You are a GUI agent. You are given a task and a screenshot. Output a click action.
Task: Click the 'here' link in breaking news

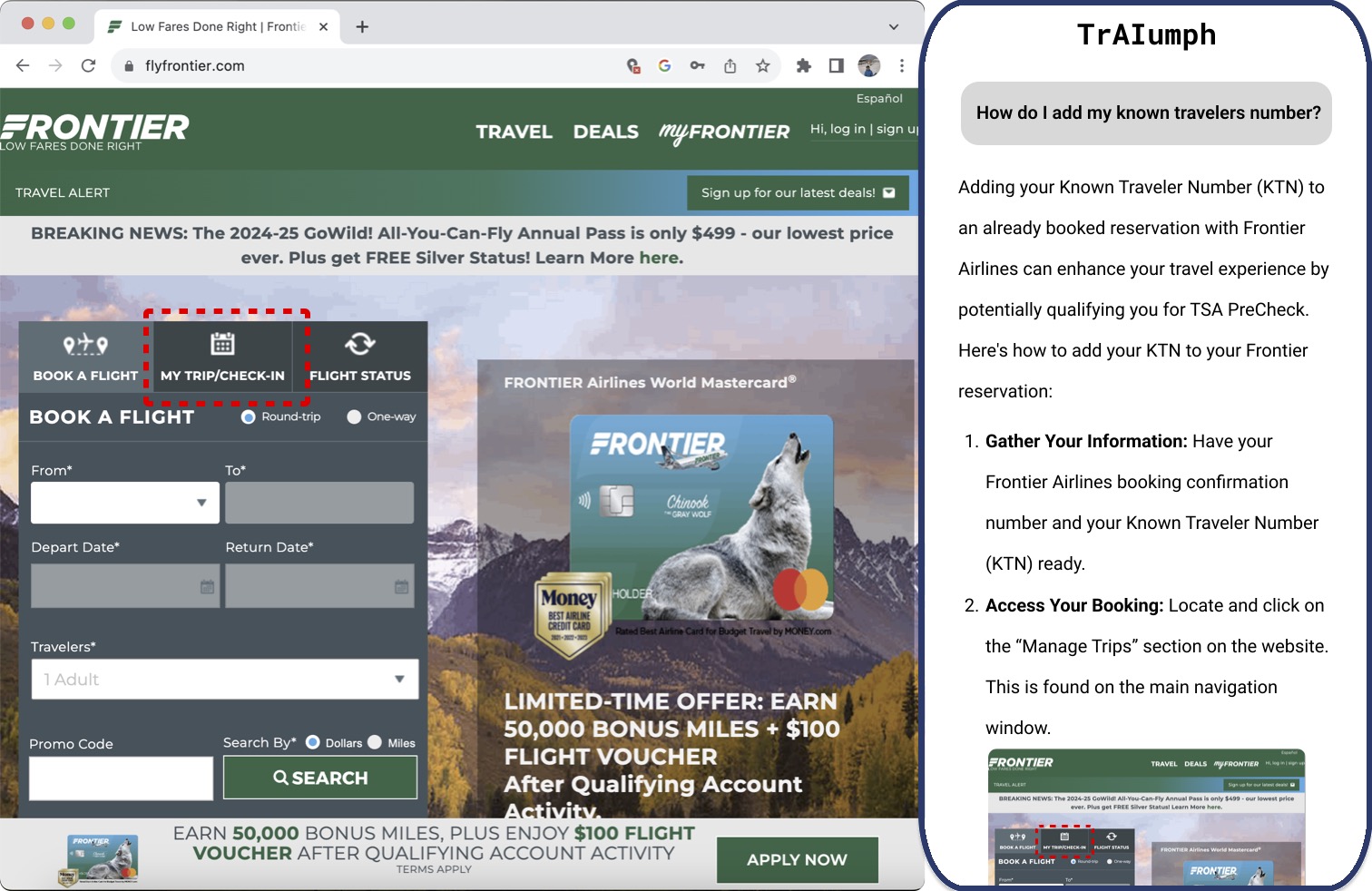[x=659, y=258]
